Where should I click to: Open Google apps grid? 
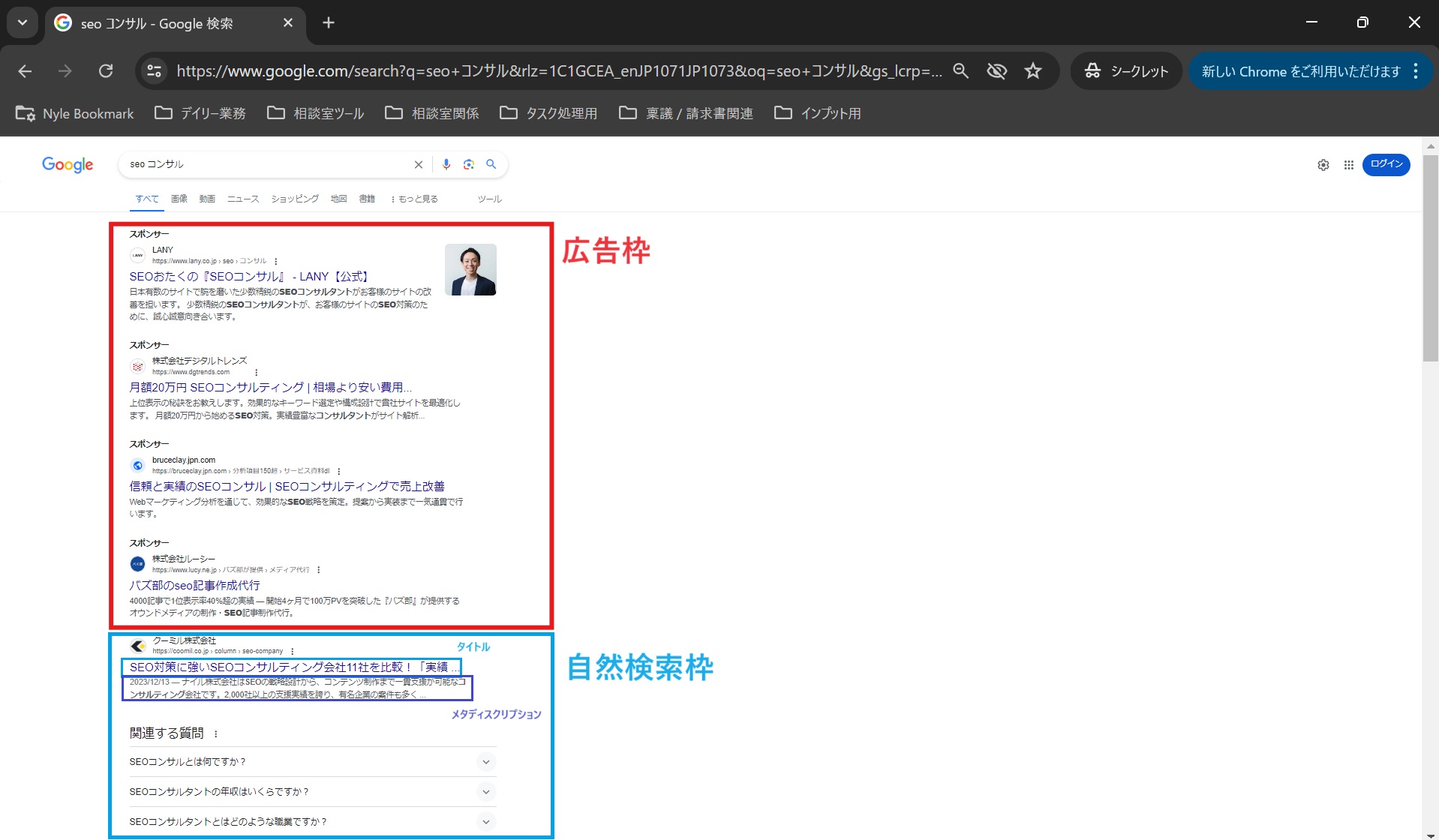[1349, 165]
